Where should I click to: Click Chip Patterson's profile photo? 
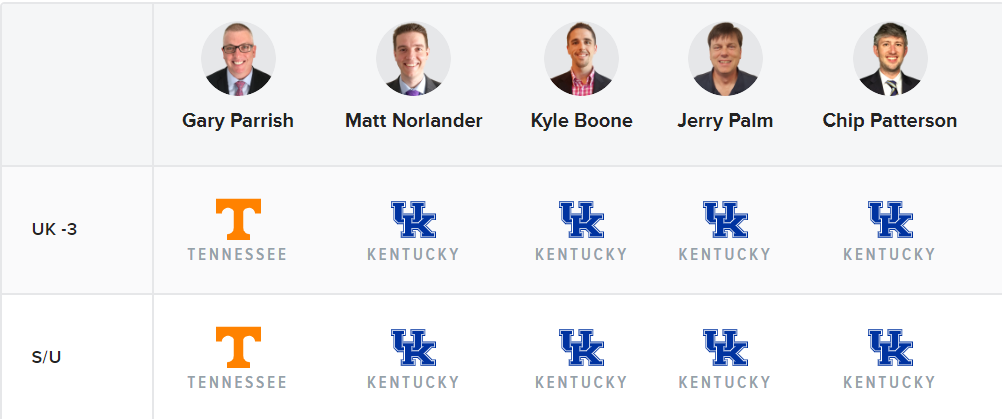[890, 59]
